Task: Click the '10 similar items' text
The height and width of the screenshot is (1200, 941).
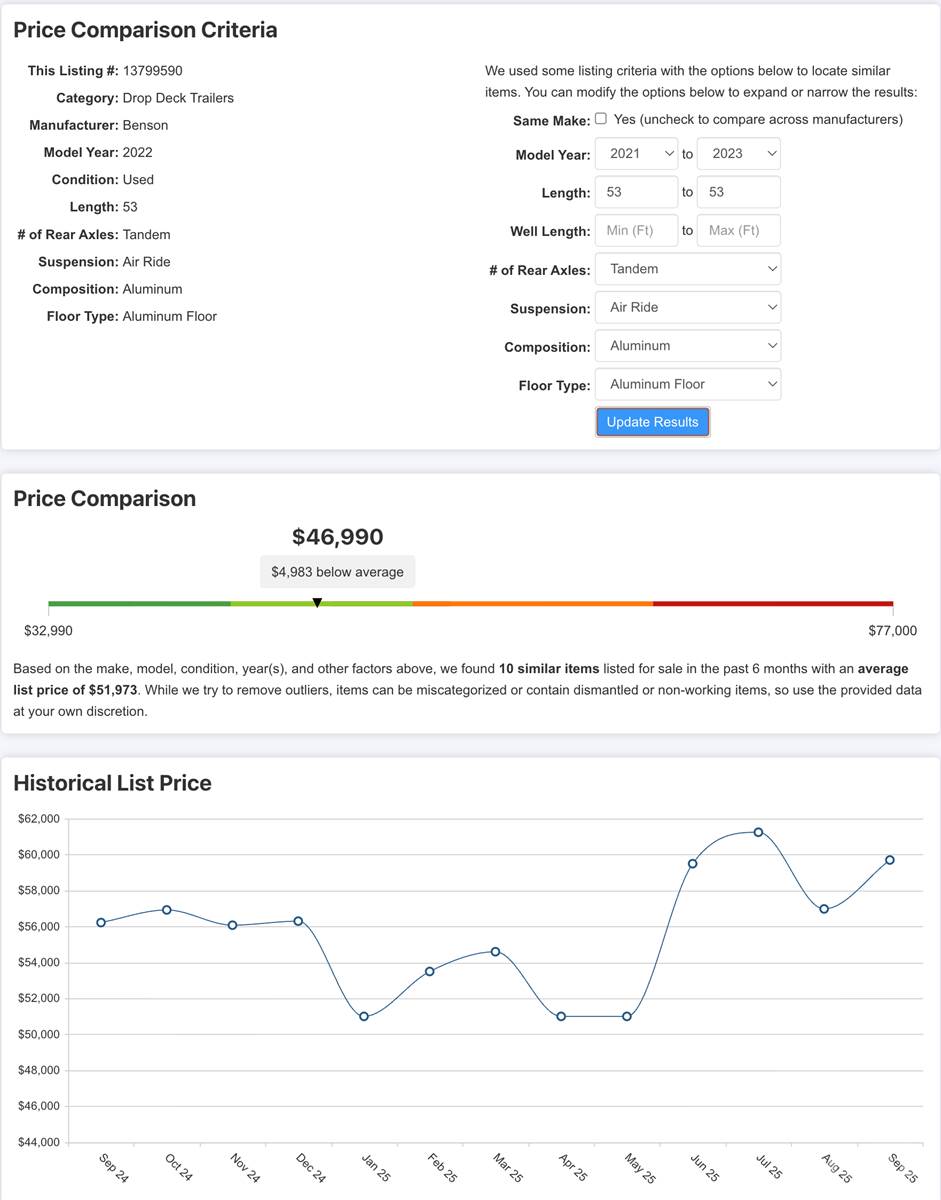Action: pos(549,669)
